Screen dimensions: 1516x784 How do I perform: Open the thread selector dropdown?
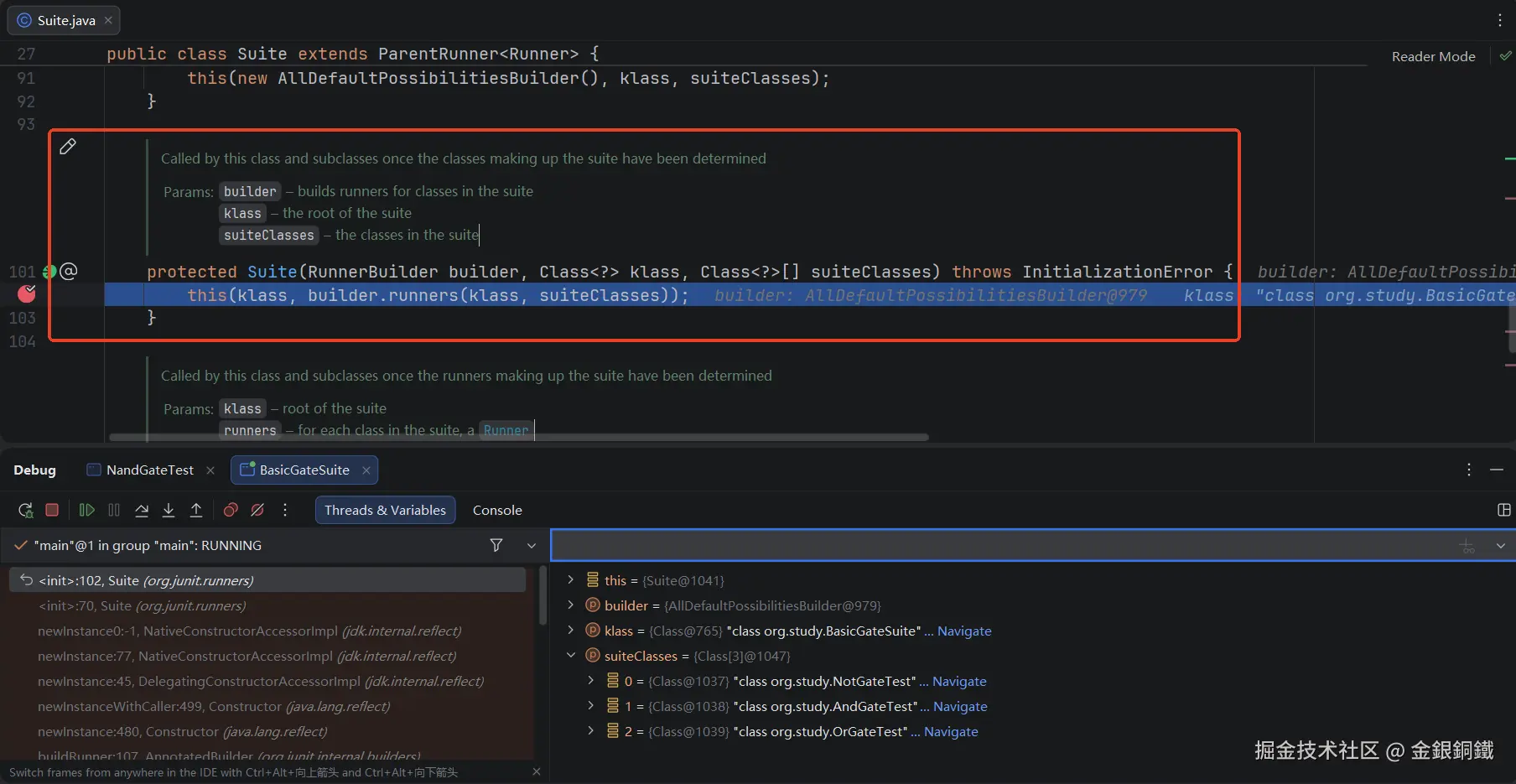pos(531,545)
